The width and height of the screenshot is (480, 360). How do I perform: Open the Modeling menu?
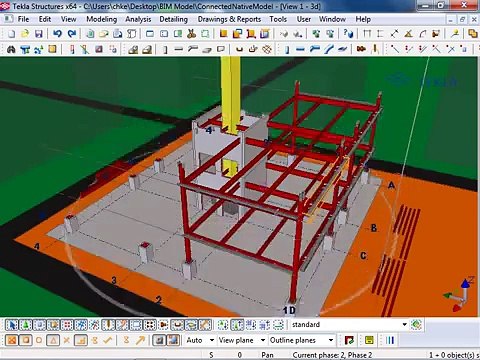101,19
